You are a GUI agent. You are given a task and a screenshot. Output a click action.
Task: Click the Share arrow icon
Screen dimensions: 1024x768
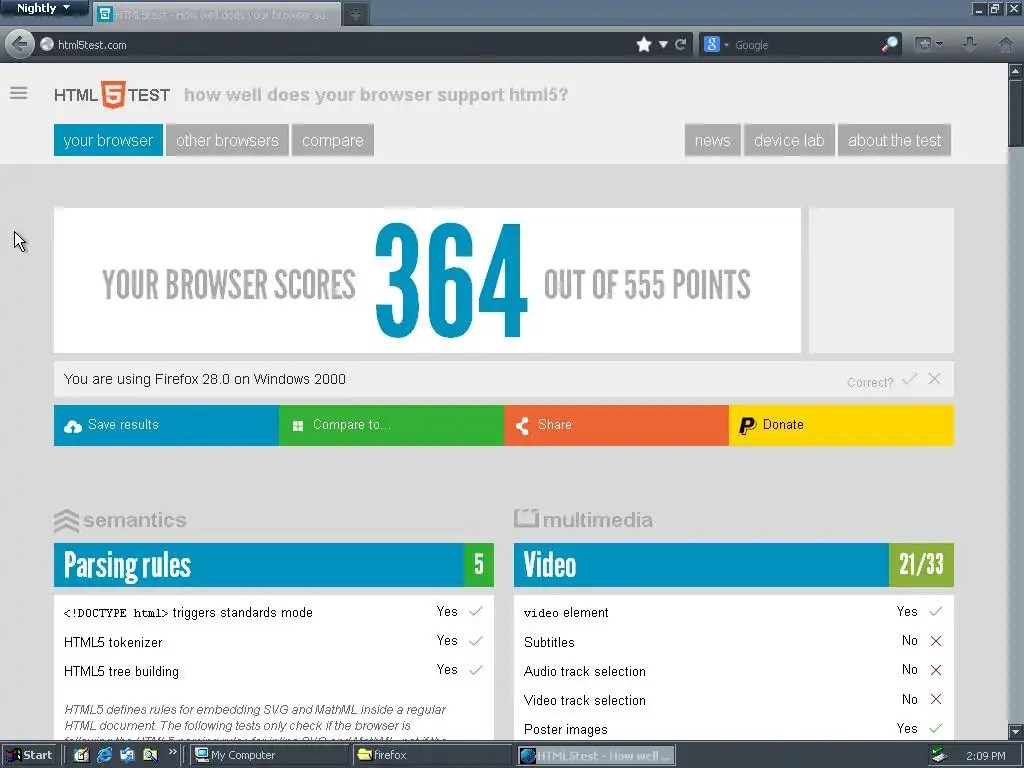(522, 426)
